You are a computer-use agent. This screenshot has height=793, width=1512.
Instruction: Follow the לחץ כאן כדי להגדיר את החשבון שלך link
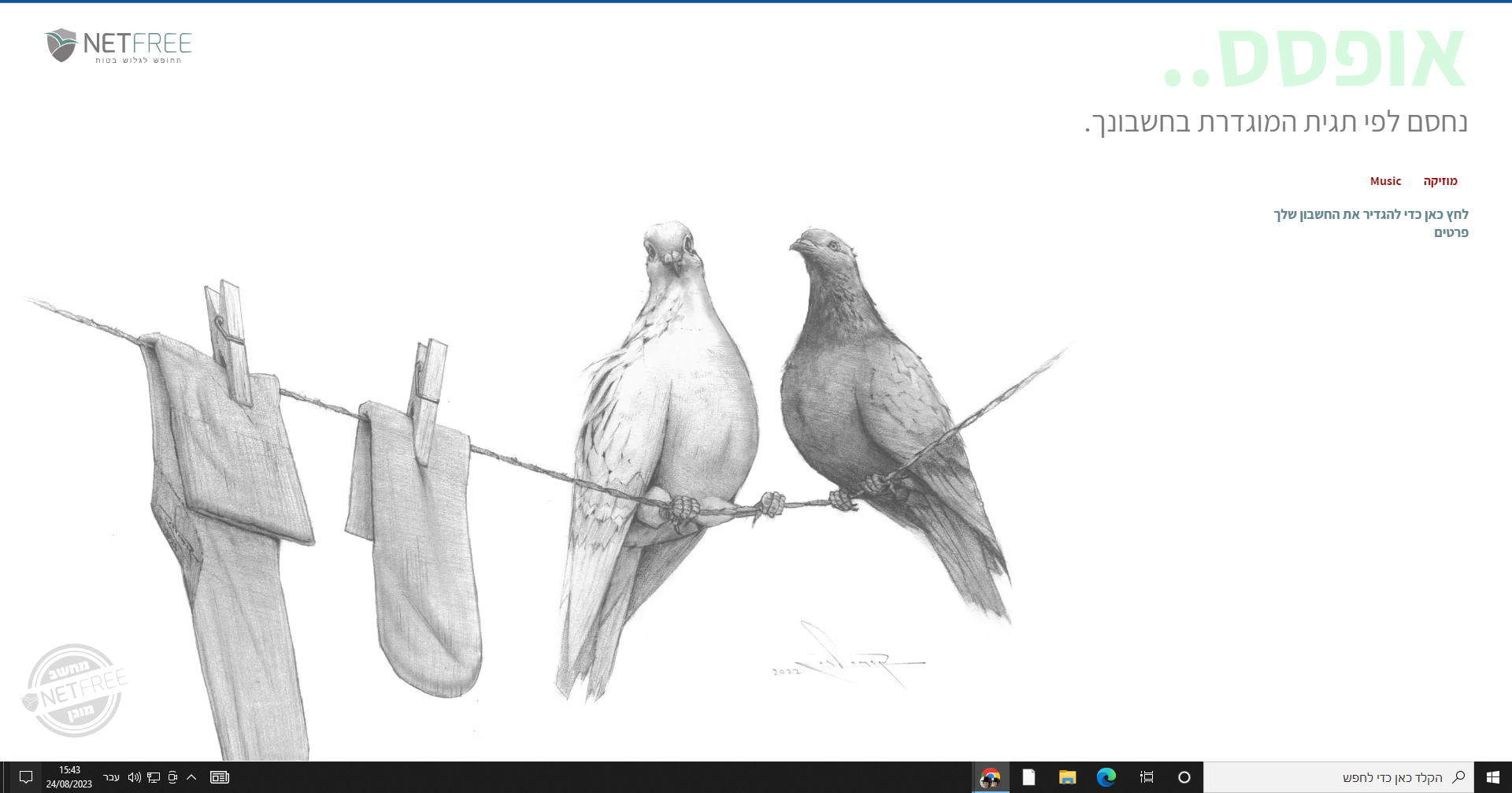click(x=1371, y=214)
